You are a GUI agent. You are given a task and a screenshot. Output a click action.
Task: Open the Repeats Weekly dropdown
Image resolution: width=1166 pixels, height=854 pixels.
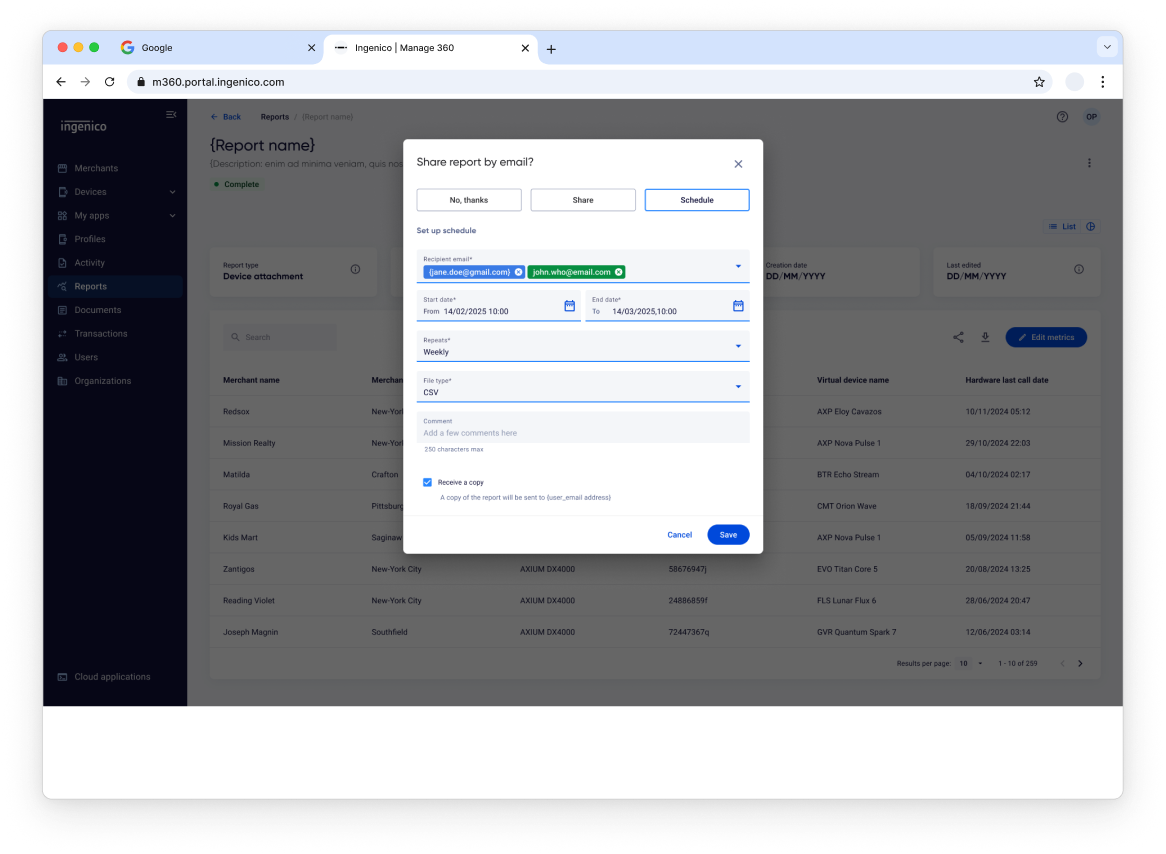(x=738, y=346)
